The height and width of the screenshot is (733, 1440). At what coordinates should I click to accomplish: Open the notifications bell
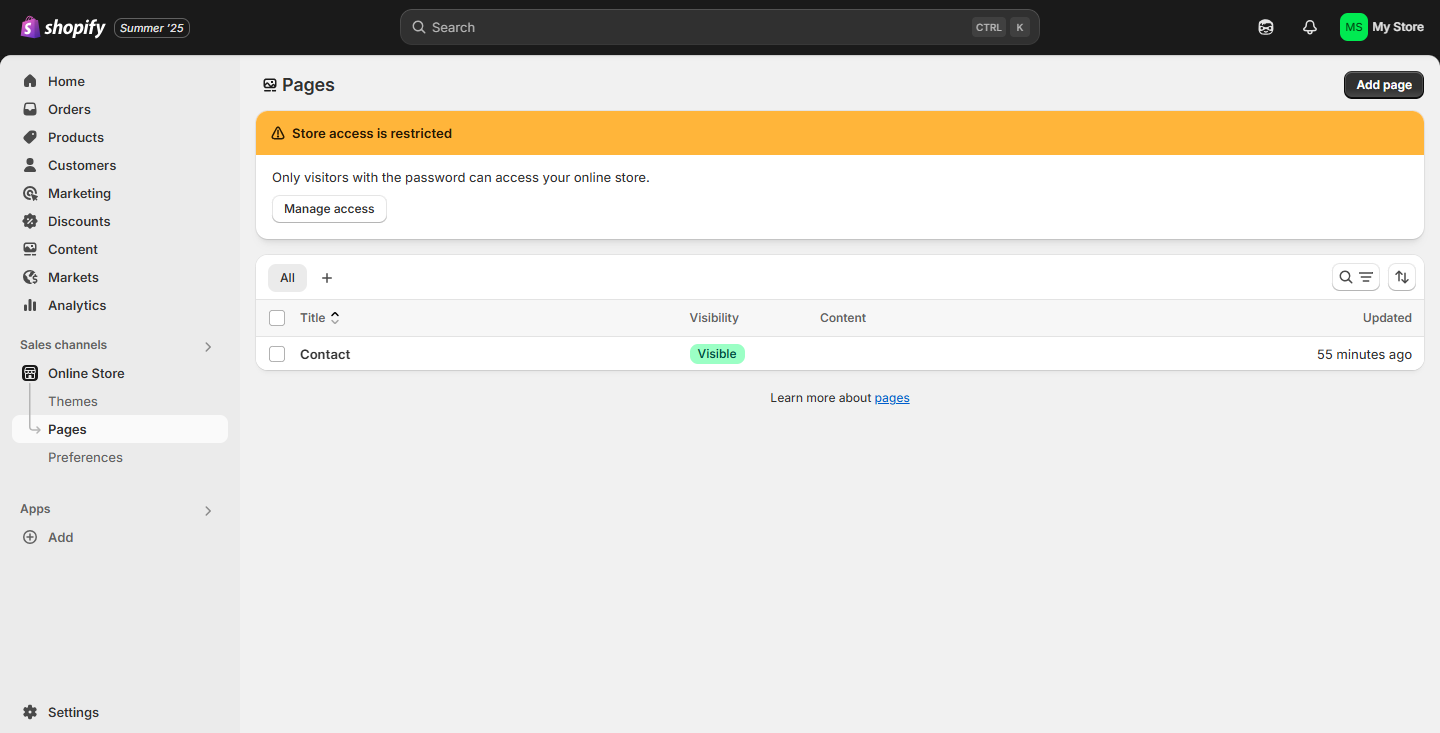[1310, 27]
